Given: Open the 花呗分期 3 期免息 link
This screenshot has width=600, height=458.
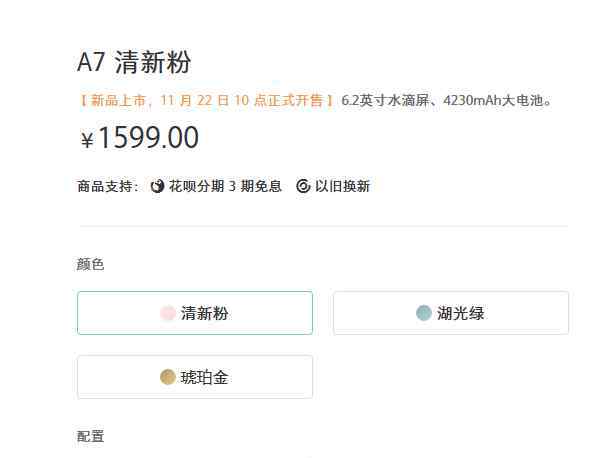Looking at the screenshot, I should point(225,186).
